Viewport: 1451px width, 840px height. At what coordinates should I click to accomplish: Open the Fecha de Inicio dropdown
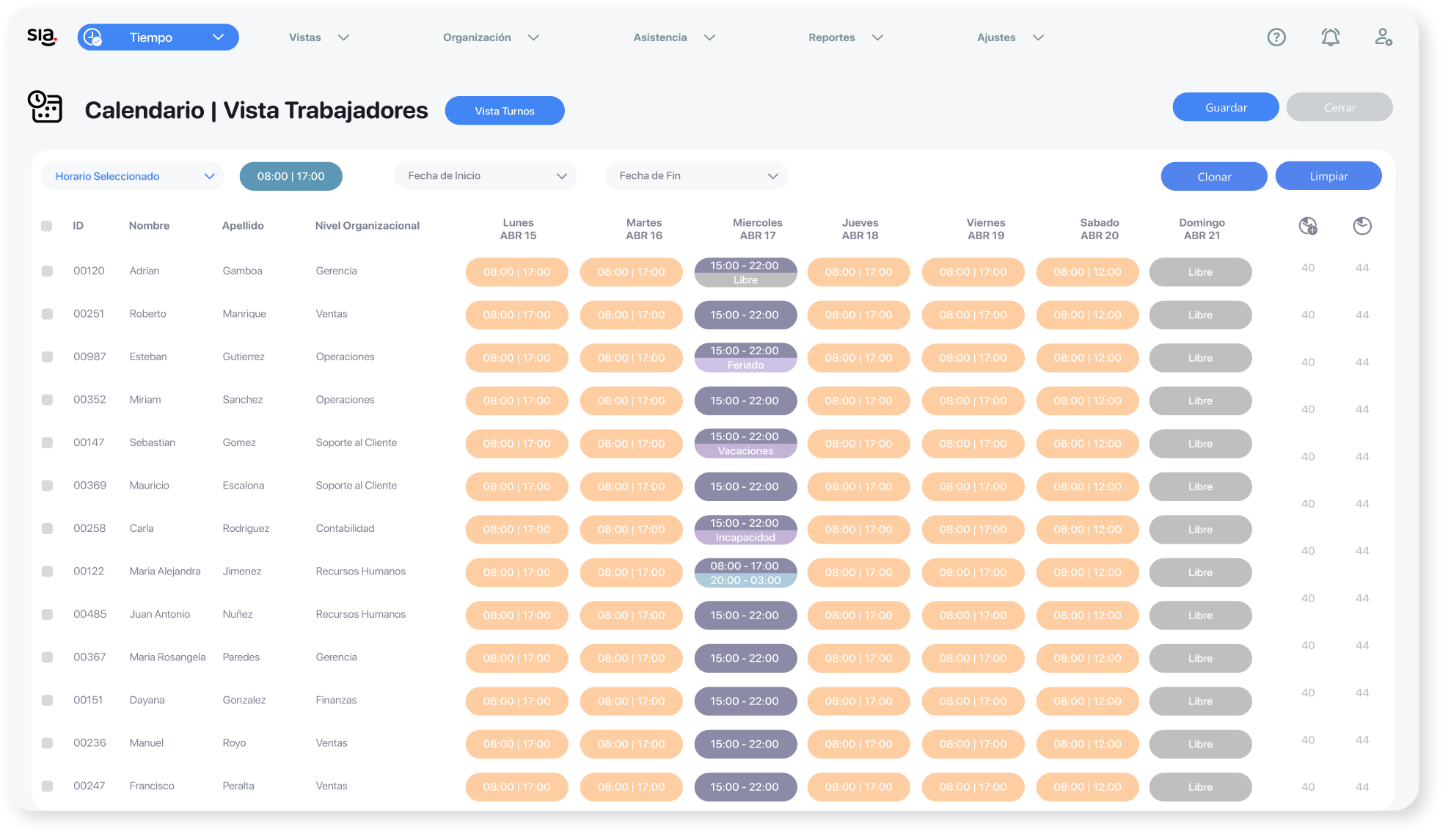pos(485,176)
